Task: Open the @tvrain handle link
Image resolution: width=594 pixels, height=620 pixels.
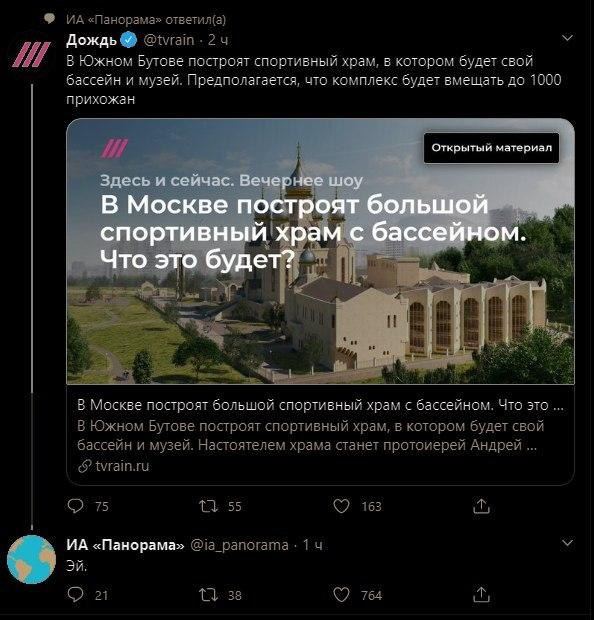Action: 169,40
